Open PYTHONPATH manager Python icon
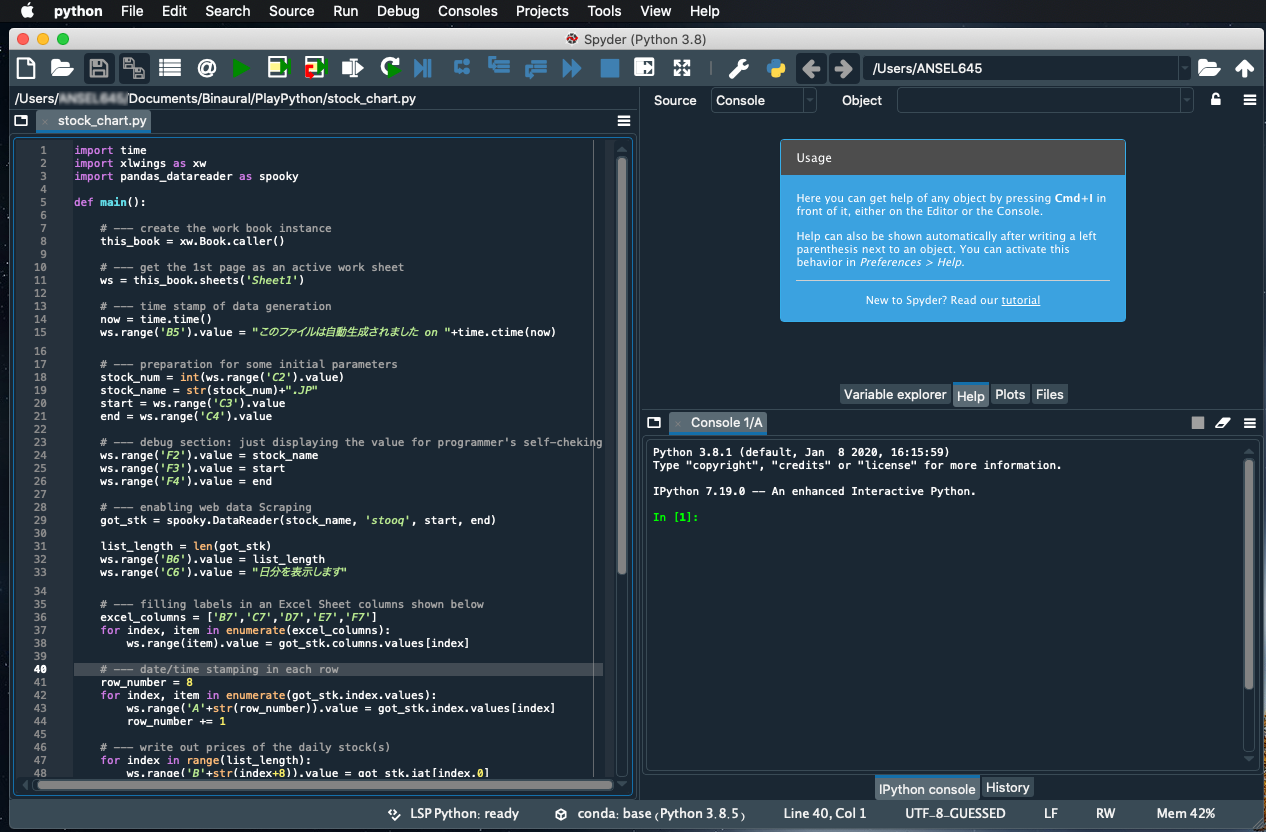Screen dimensions: 1266x832 (x=775, y=68)
